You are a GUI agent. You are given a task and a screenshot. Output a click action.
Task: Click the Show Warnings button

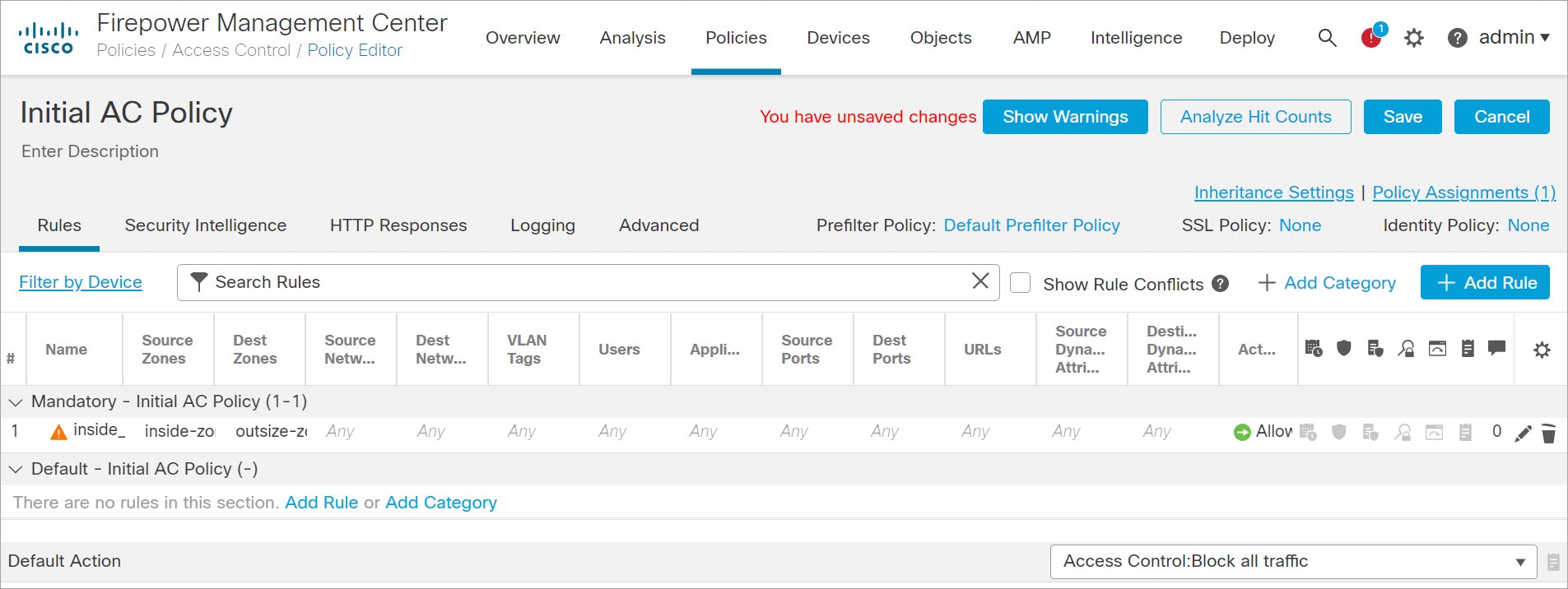coord(1065,117)
